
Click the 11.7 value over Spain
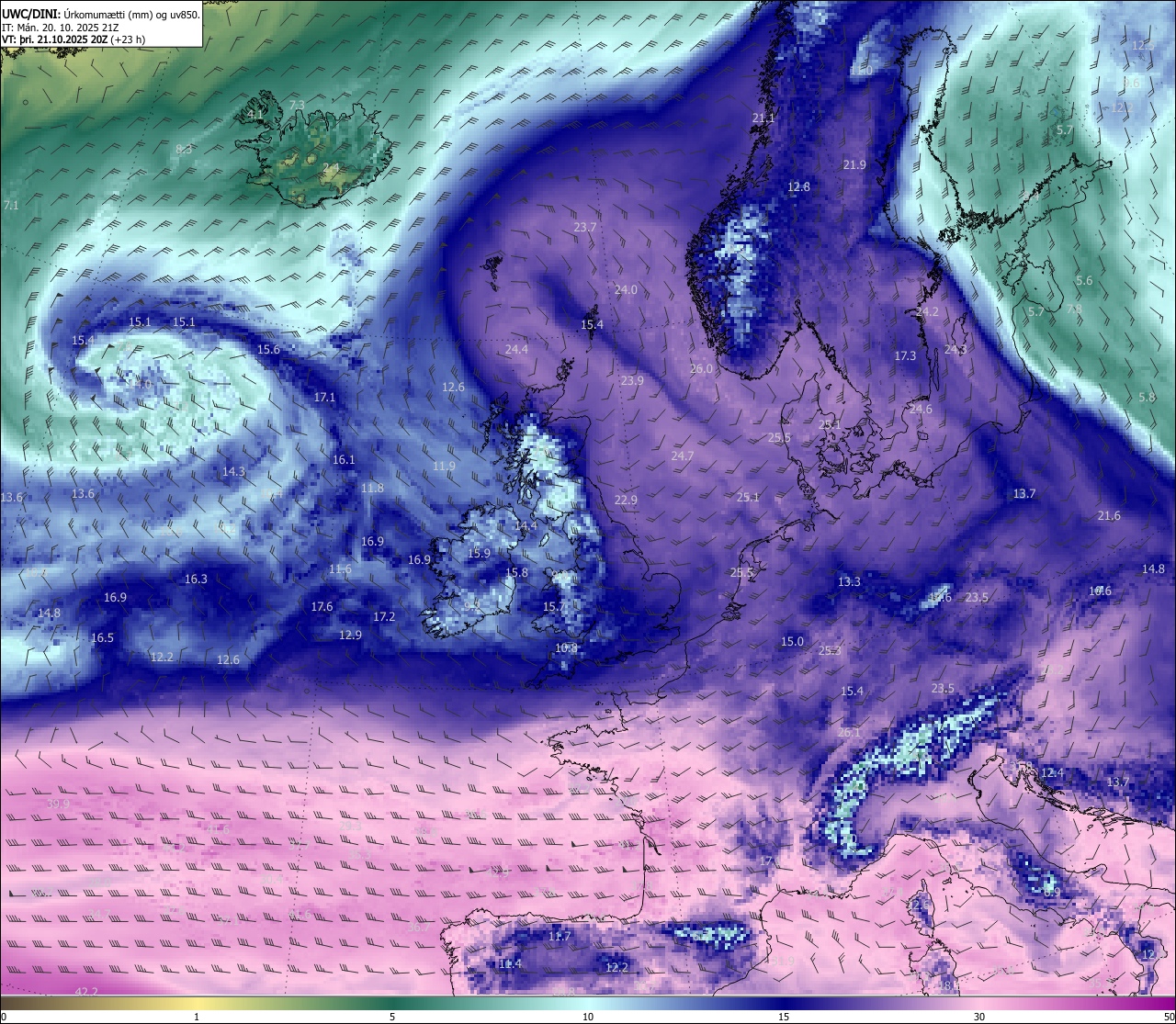(560, 937)
